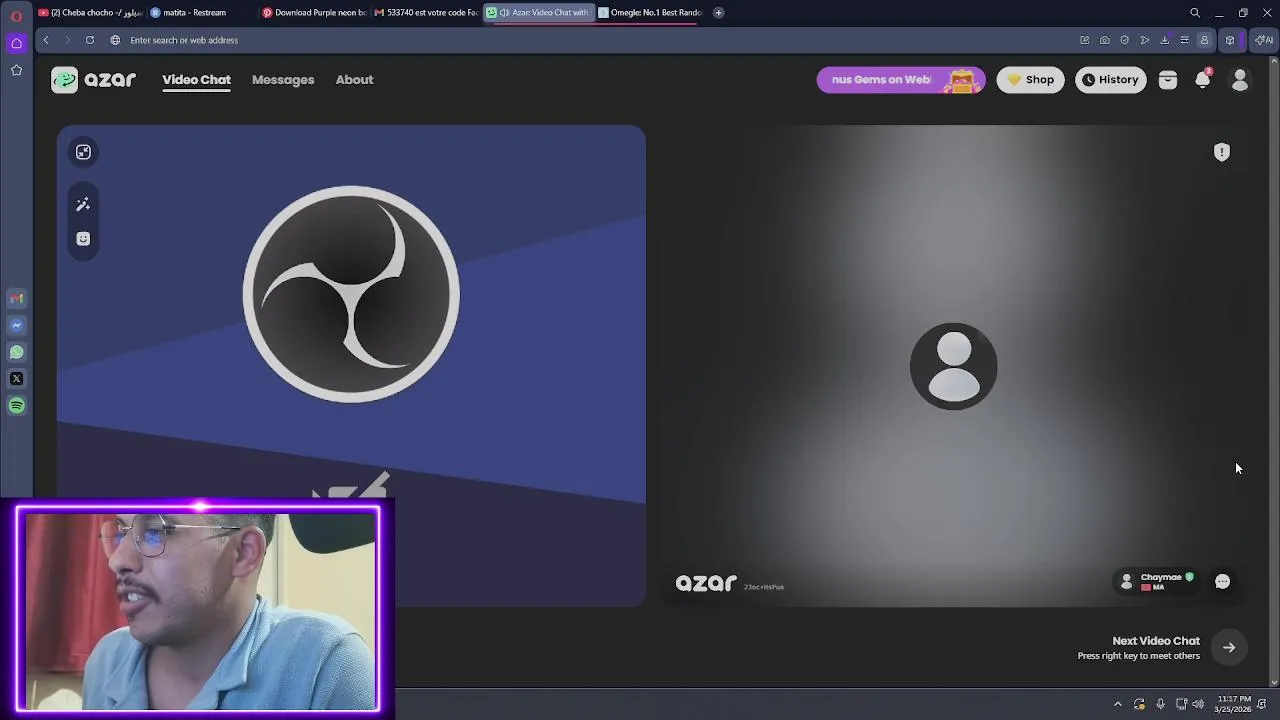
Task: Open WhatsApp from the Opera sidebar
Action: pos(16,352)
